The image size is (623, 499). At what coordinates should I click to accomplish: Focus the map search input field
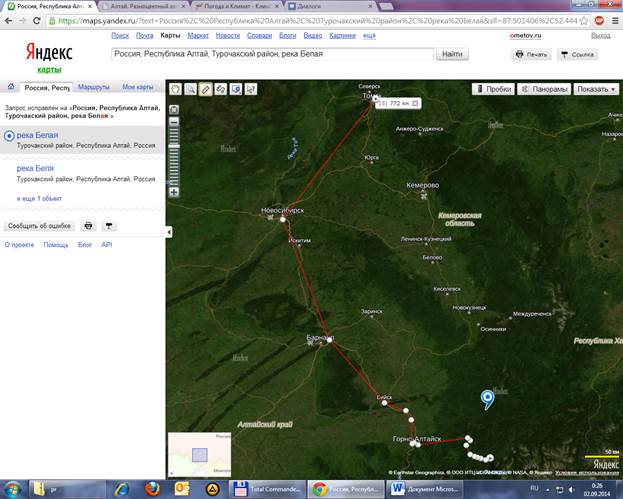pyautogui.click(x=273, y=54)
